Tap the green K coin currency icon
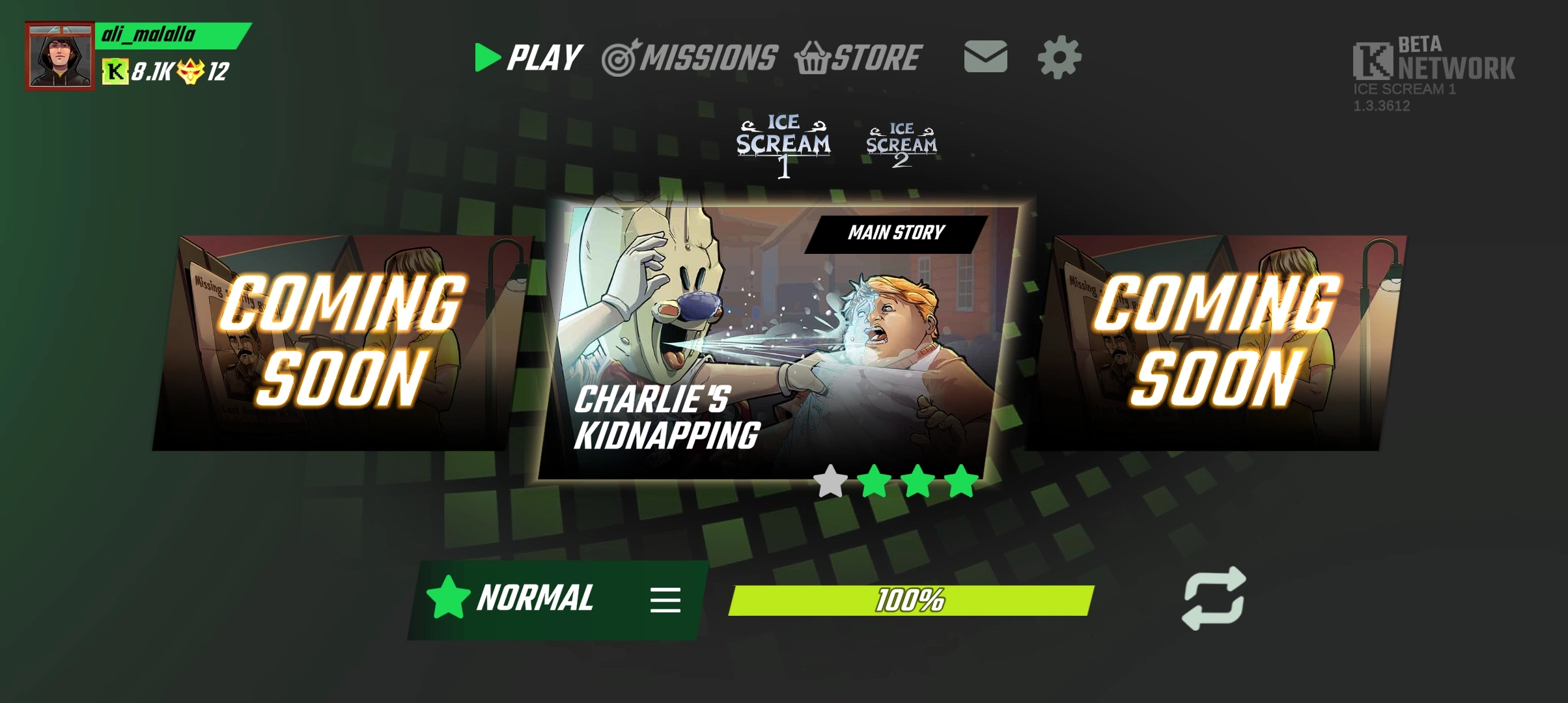1568x703 pixels. pyautogui.click(x=115, y=71)
